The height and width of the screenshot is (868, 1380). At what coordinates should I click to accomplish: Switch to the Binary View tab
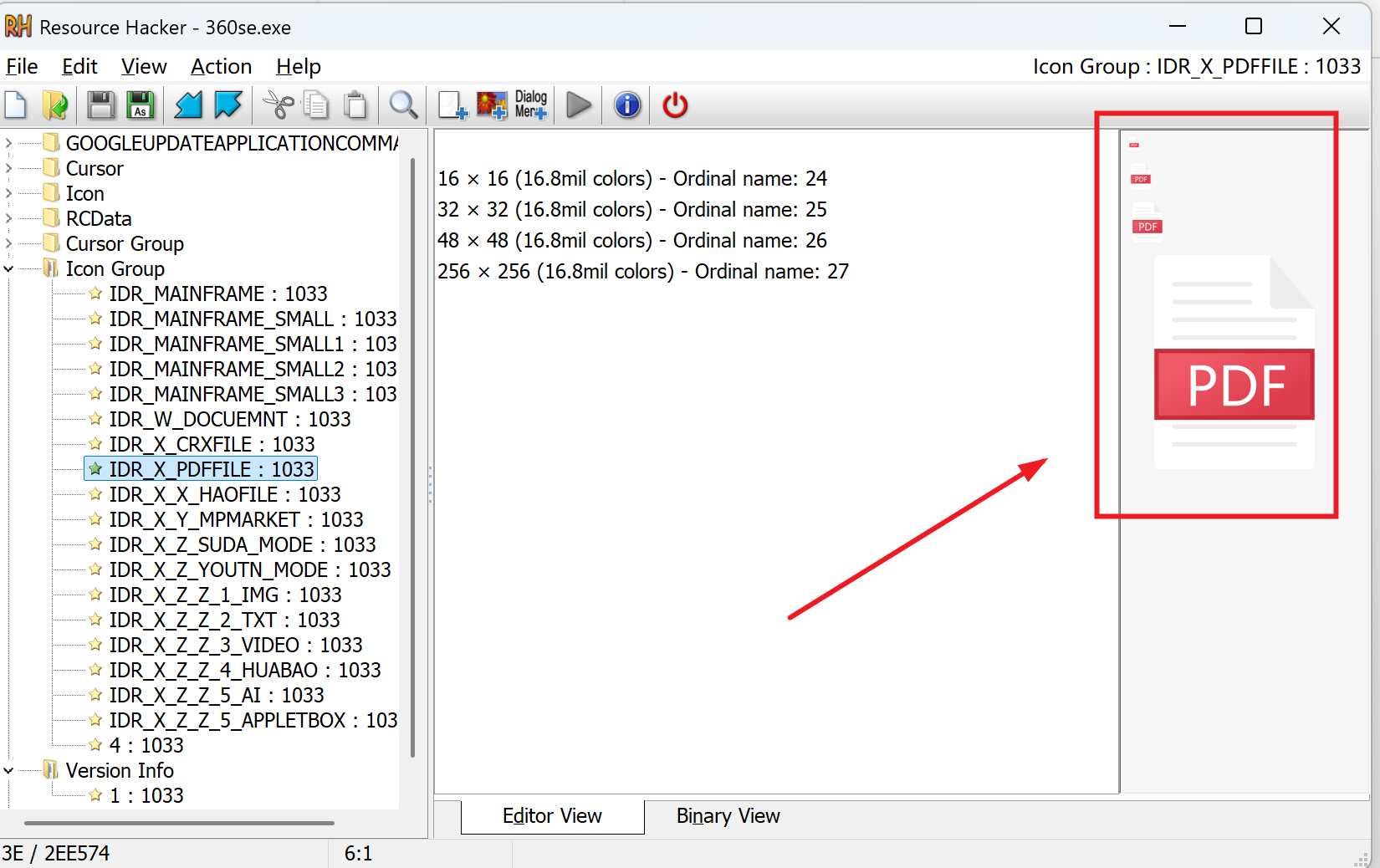(x=728, y=816)
